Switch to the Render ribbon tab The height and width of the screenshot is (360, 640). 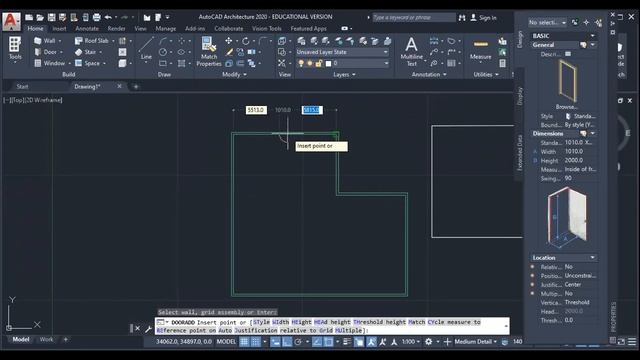(x=116, y=29)
